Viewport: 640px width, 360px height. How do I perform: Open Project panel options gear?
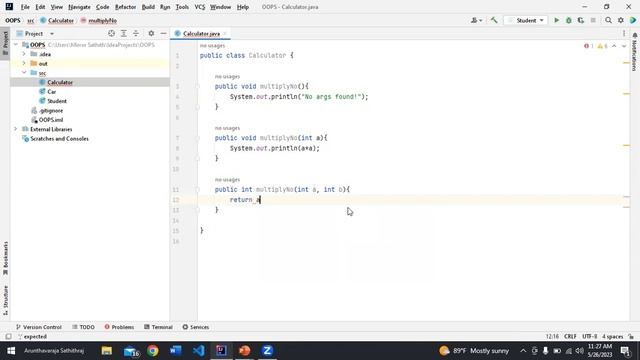[x=151, y=33]
